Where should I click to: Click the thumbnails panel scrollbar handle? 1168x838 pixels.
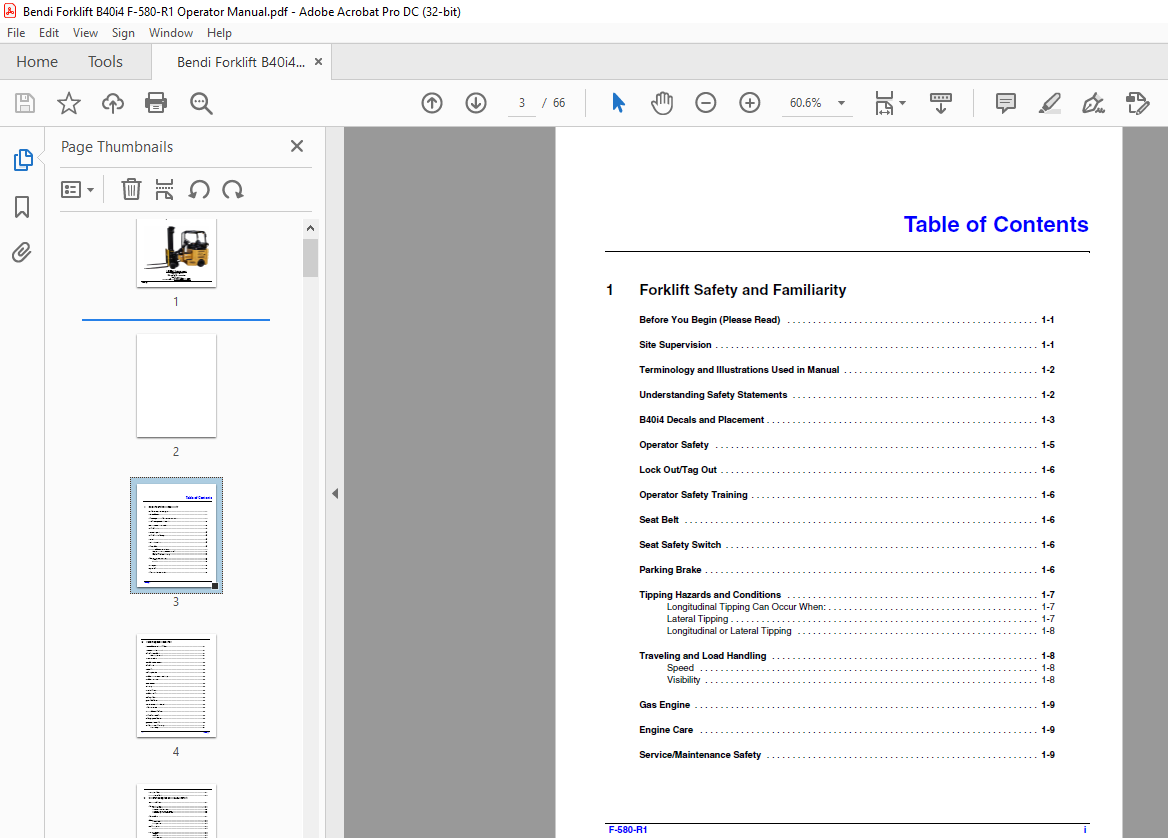pos(311,258)
